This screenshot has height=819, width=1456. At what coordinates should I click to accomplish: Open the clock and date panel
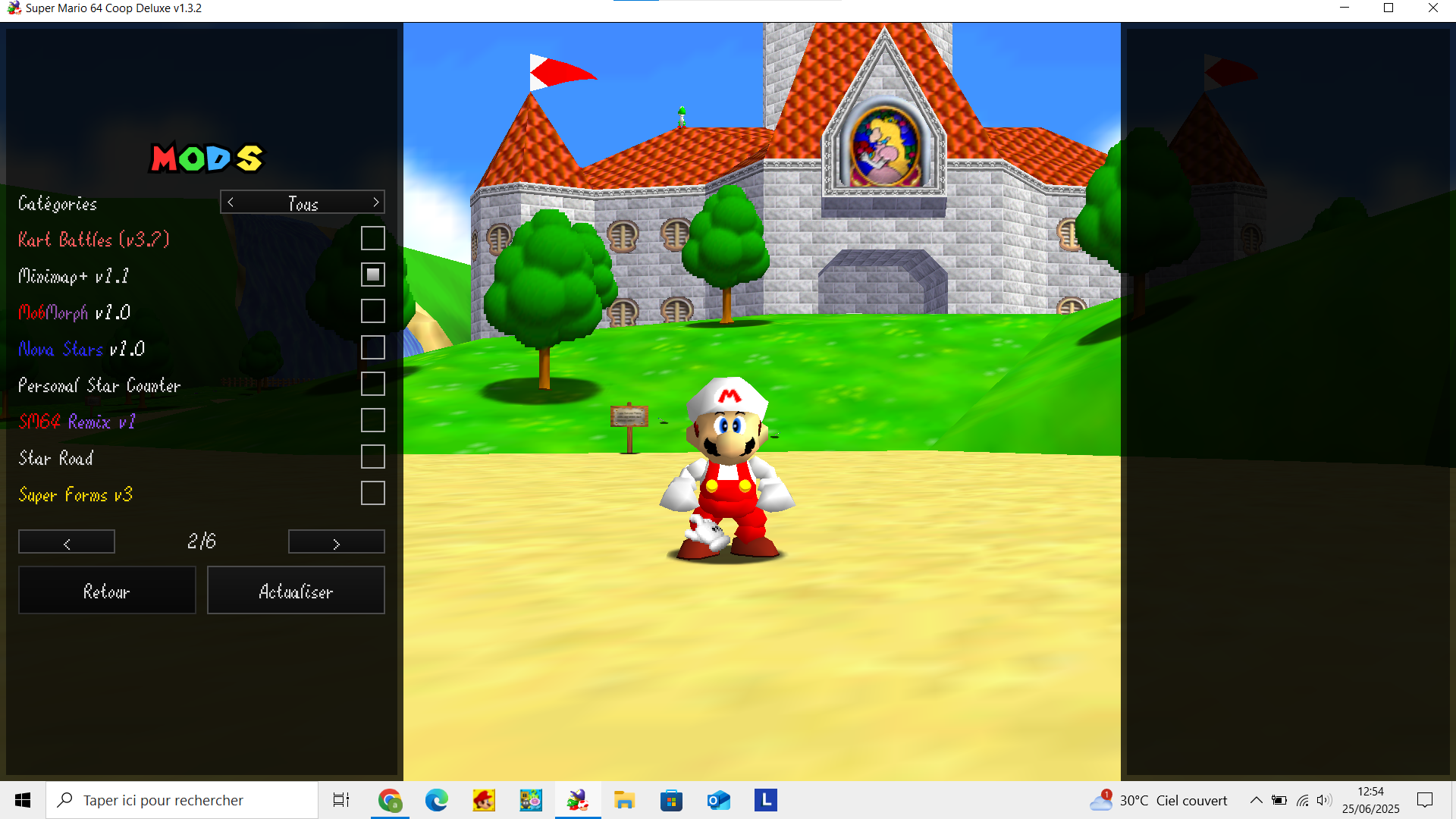coord(1370,800)
